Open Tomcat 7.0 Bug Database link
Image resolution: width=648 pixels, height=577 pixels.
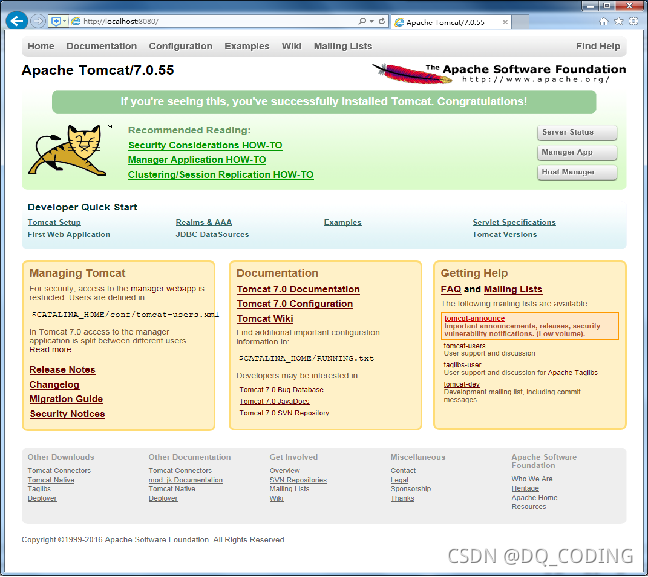click(x=281, y=389)
